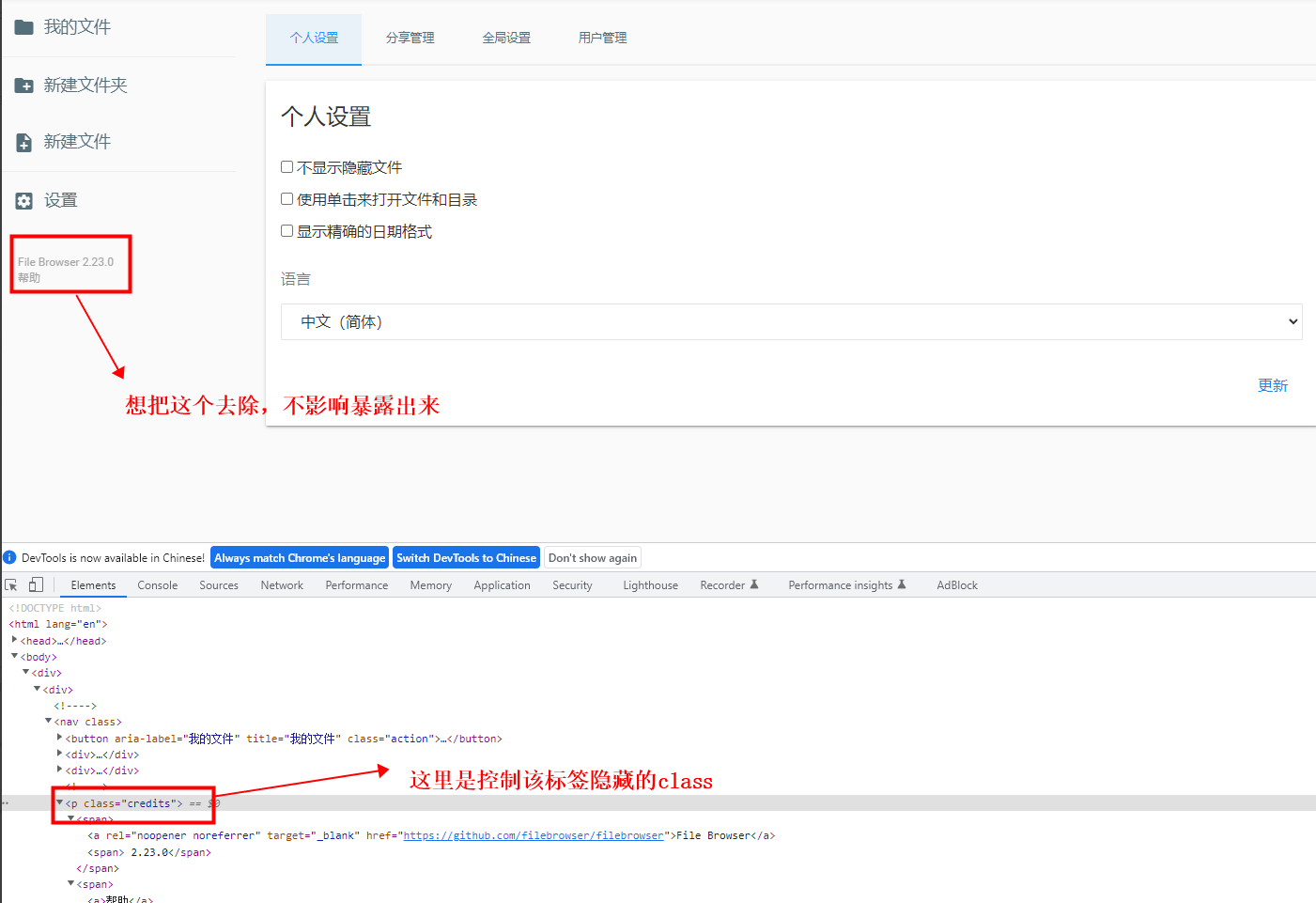Click the experiment icon next to Performance insights
Screen dimensions: 1316x903
coord(904,584)
